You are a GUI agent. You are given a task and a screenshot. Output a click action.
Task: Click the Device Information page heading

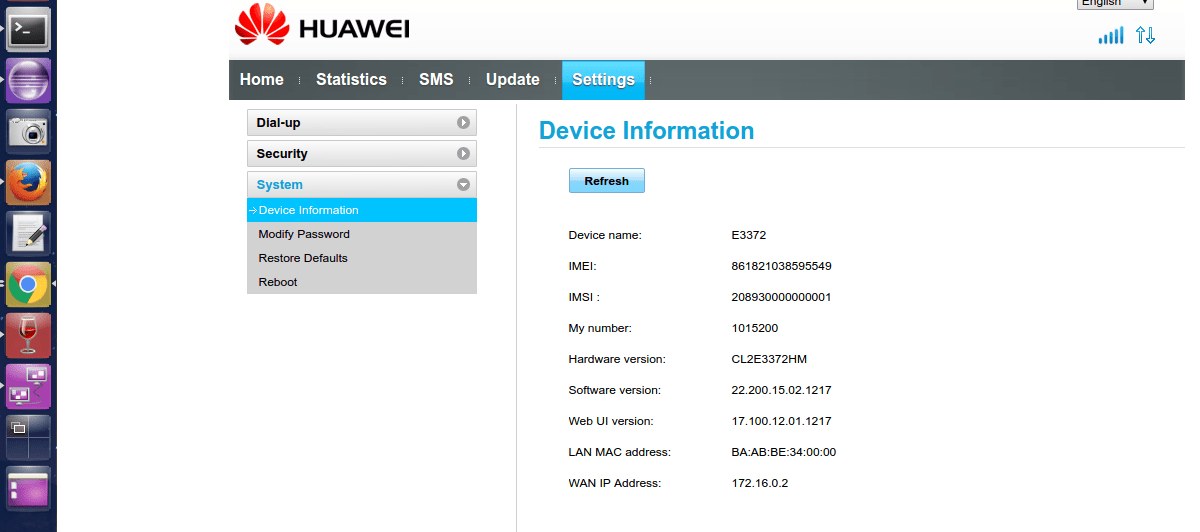tap(646, 131)
